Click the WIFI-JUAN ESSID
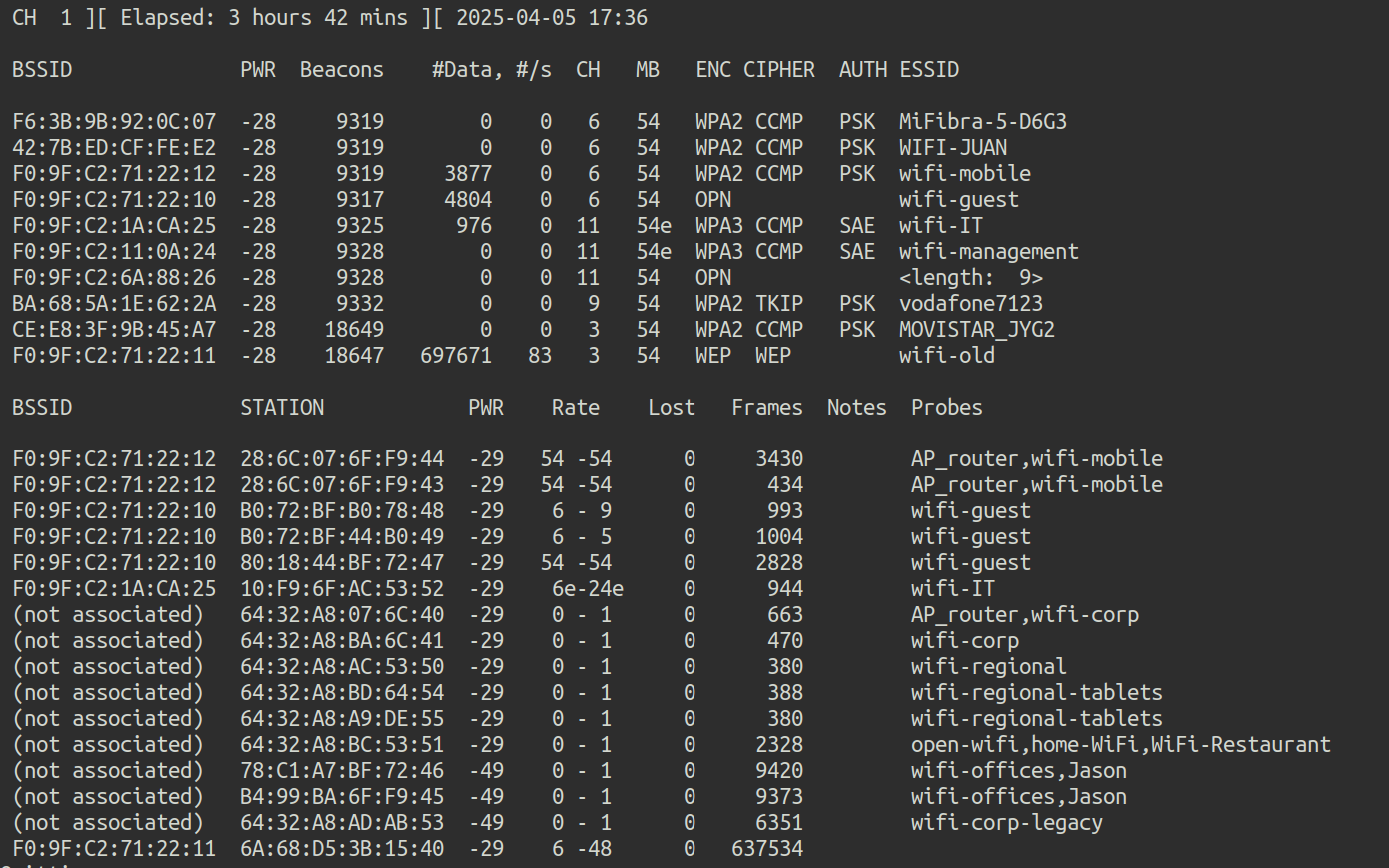Image resolution: width=1389 pixels, height=868 pixels. tap(952, 147)
